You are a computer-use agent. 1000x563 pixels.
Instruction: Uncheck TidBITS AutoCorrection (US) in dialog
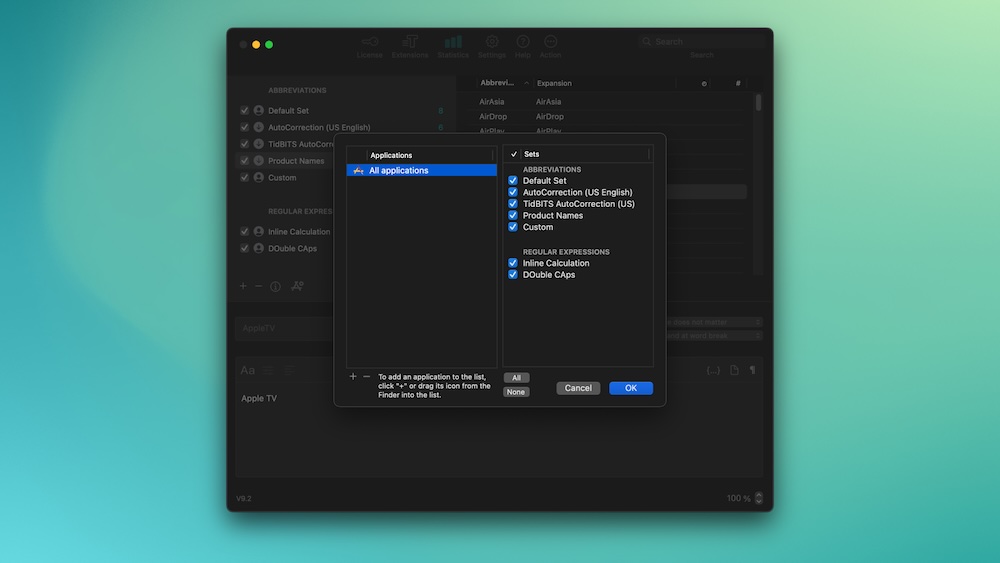coord(513,204)
